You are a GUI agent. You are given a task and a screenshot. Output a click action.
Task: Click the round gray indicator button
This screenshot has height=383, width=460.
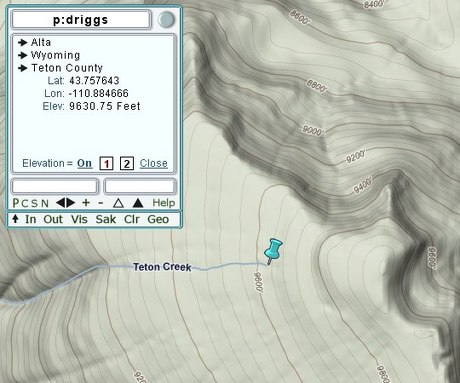click(x=166, y=20)
